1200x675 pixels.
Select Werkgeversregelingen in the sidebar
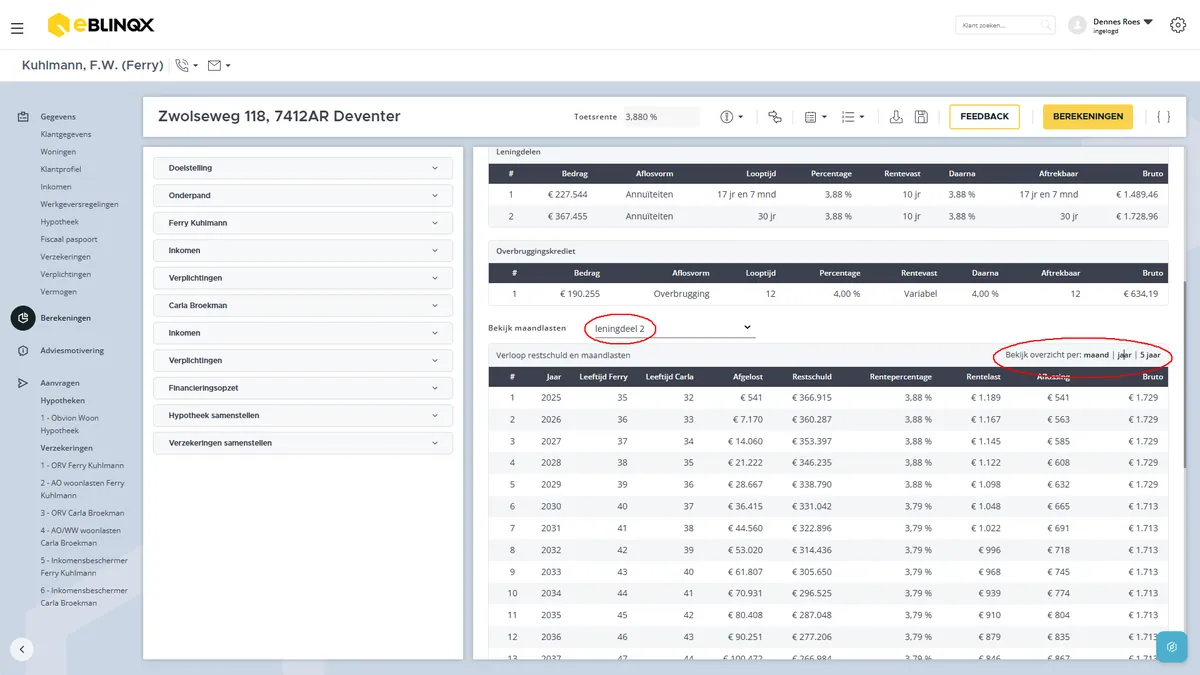pos(79,205)
